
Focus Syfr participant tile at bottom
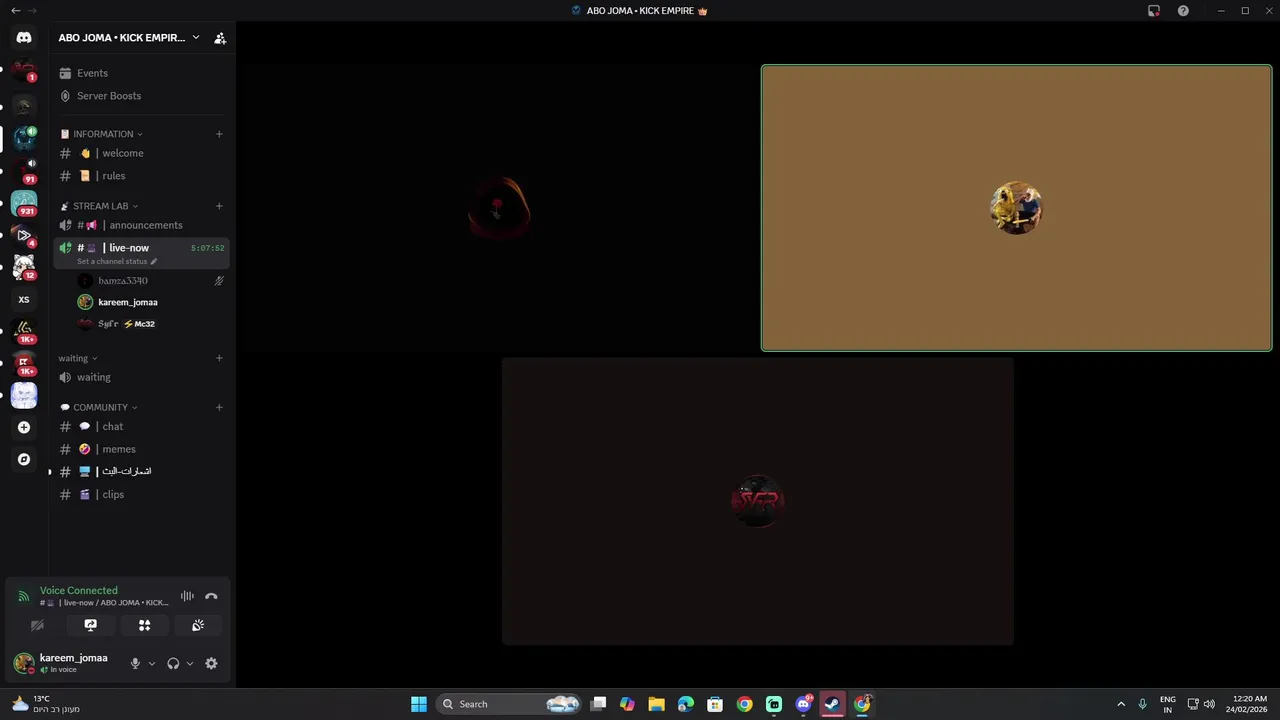(x=757, y=501)
